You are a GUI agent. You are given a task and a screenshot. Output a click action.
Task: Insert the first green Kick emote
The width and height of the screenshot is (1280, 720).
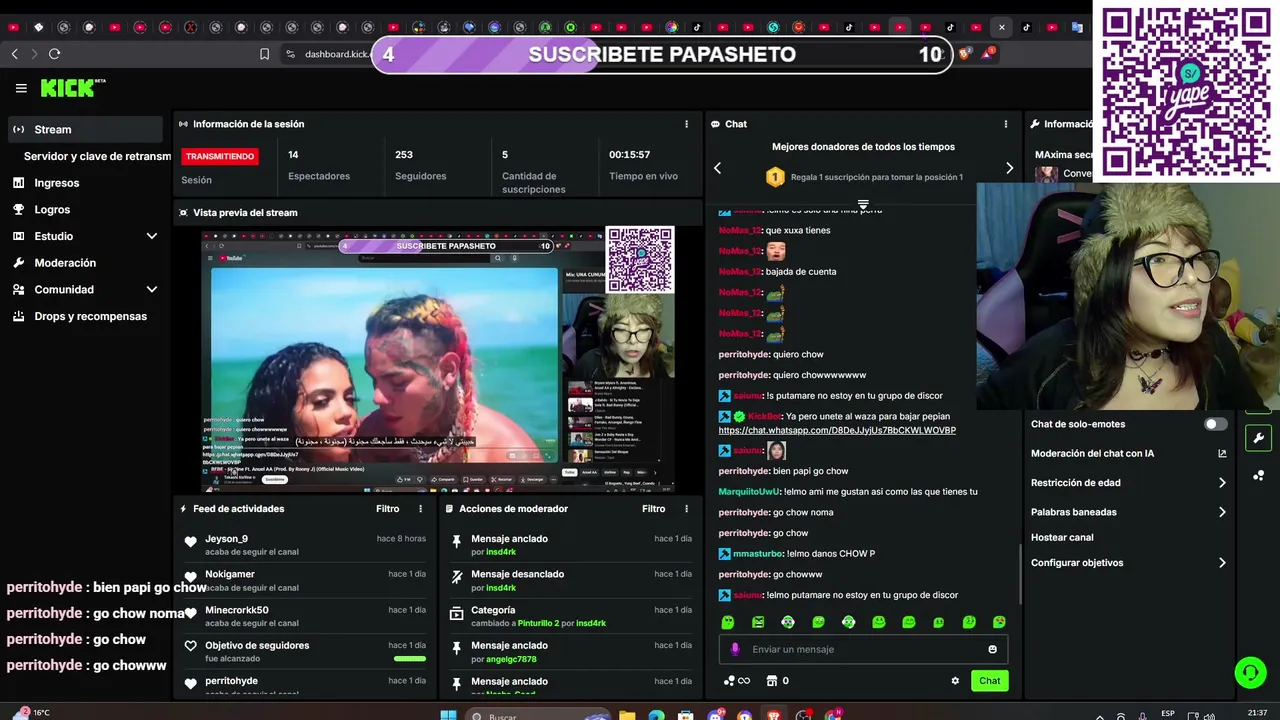728,622
